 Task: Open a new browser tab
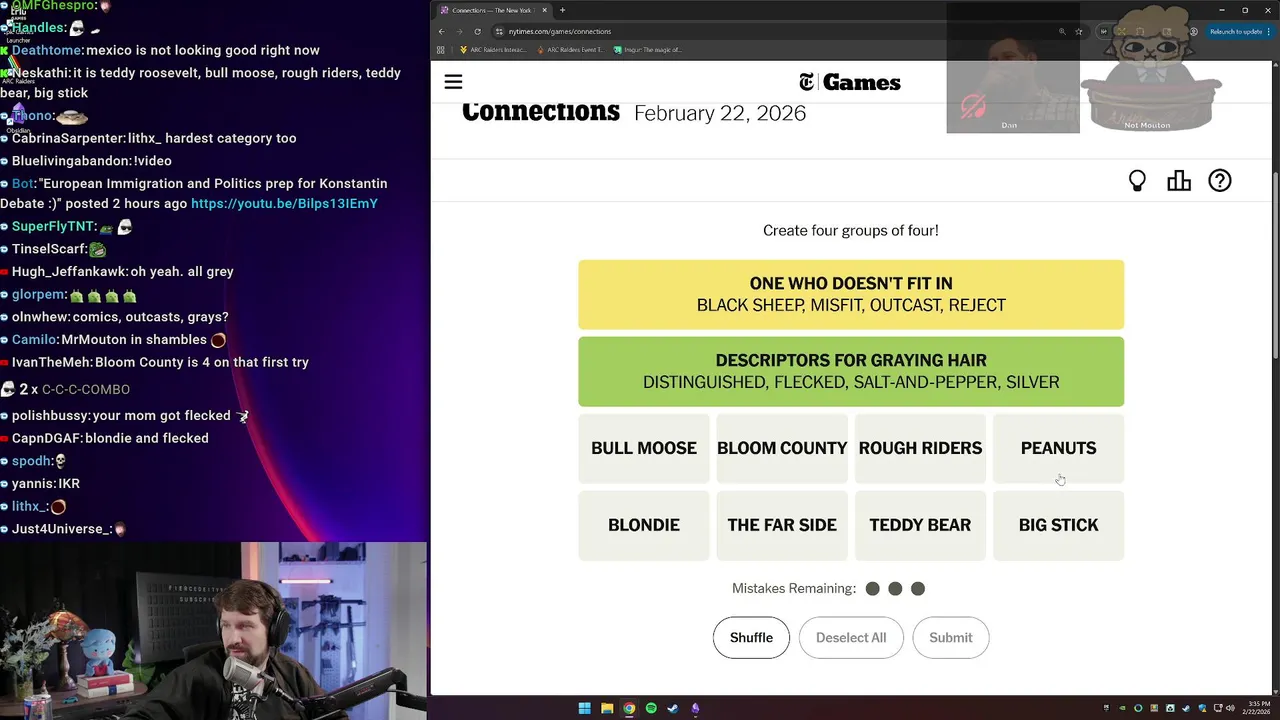562,10
